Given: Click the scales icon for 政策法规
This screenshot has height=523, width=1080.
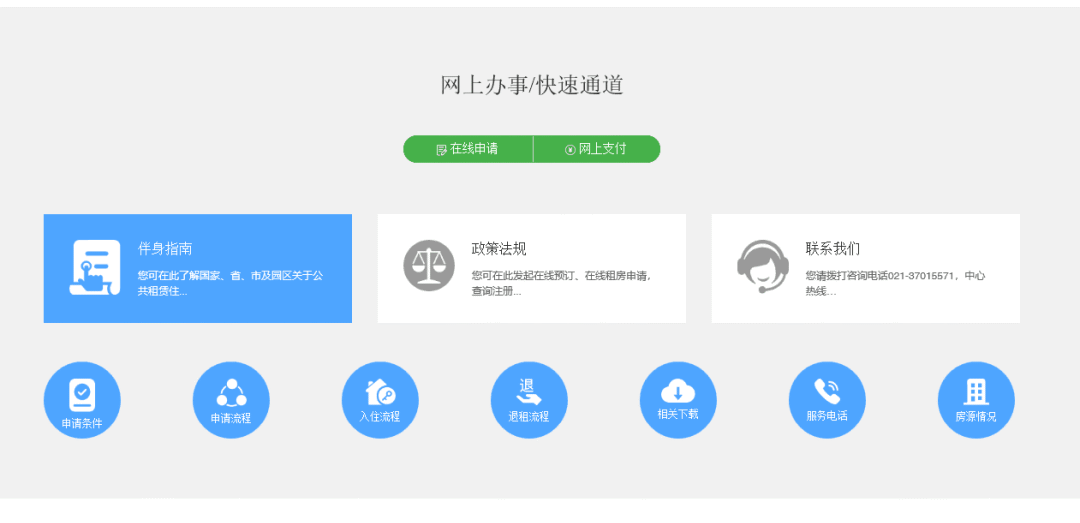Looking at the screenshot, I should [x=429, y=266].
